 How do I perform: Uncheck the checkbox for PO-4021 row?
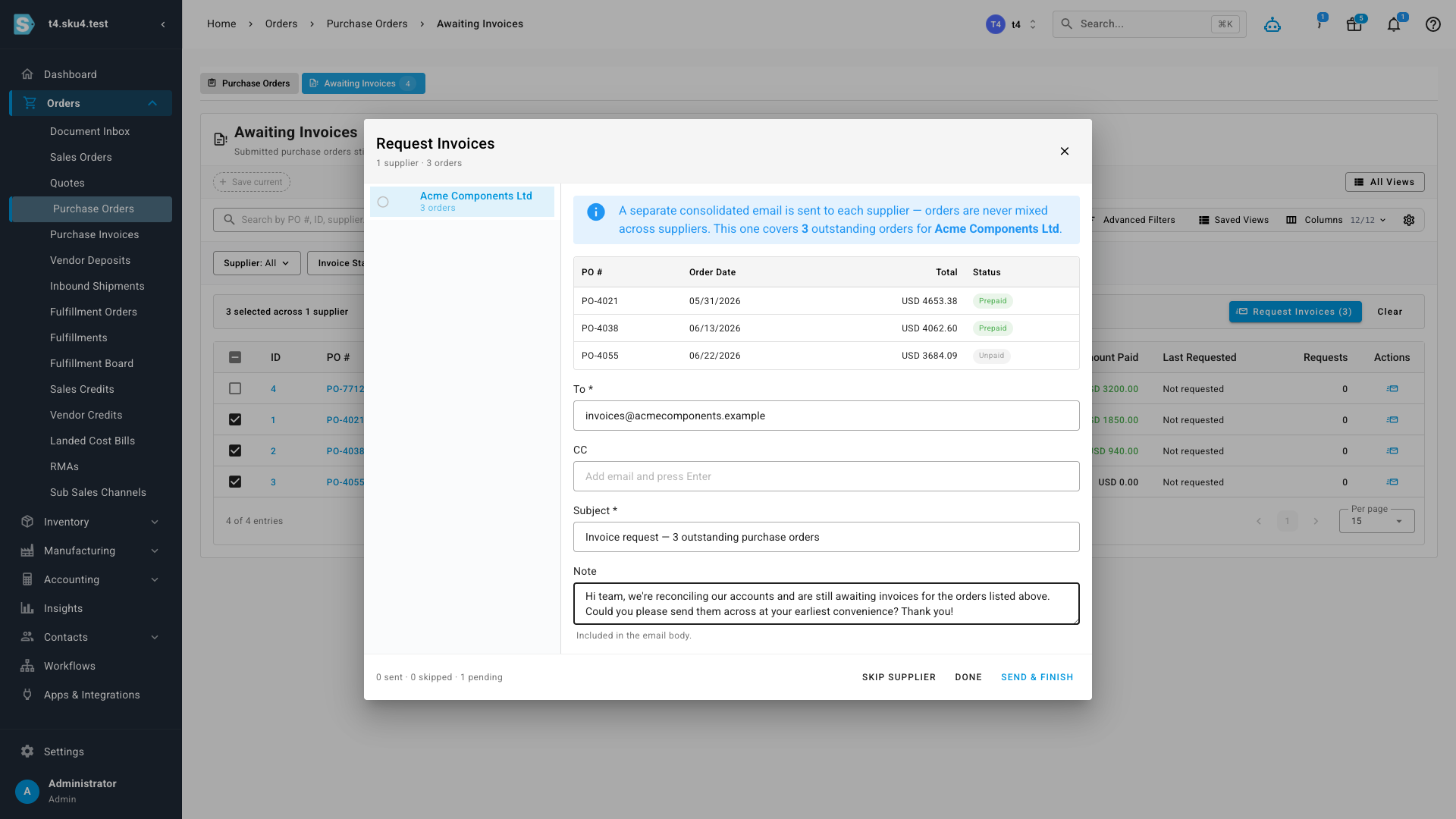tap(235, 419)
